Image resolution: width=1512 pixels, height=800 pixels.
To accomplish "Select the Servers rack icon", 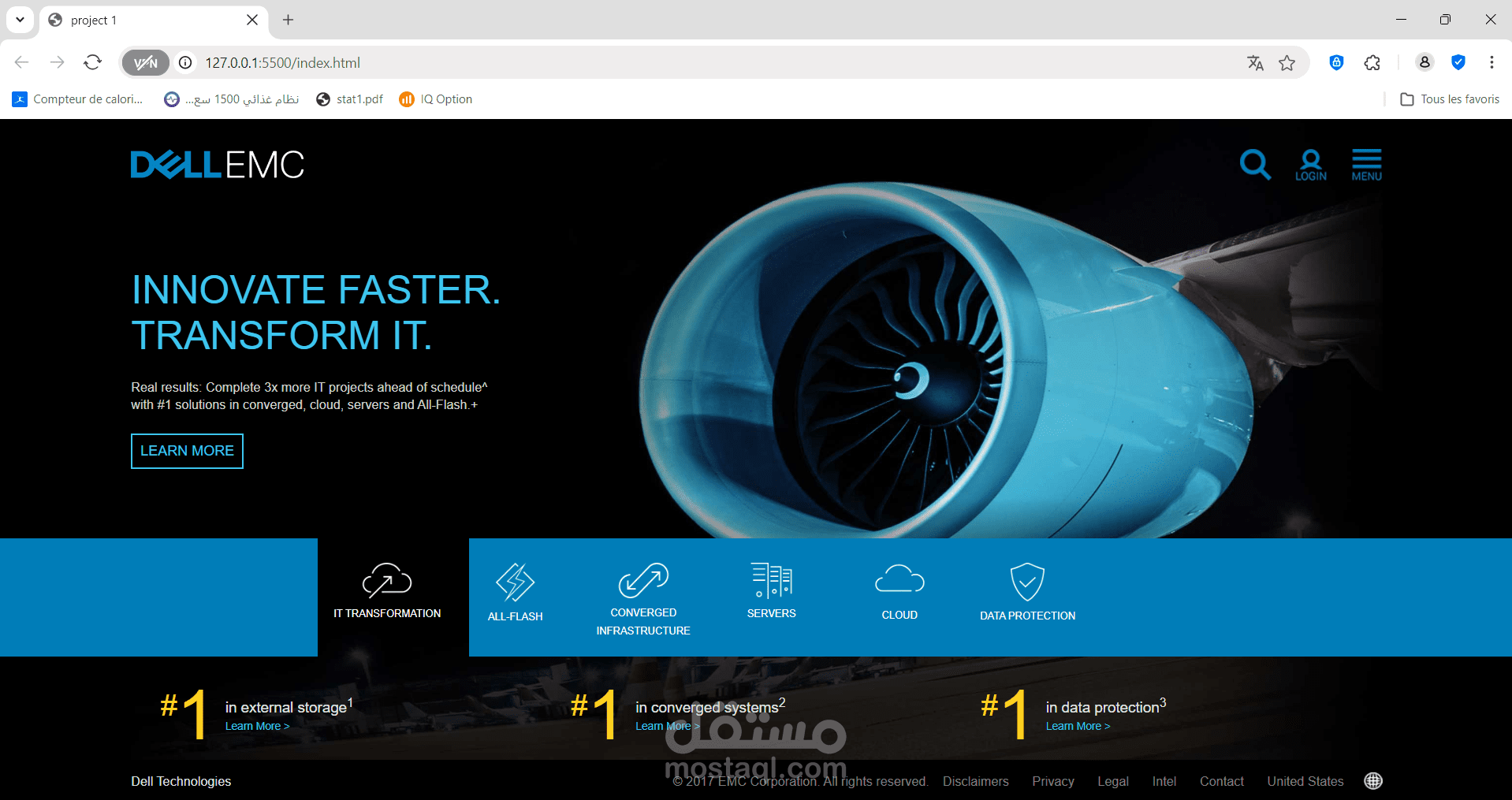I will click(772, 580).
